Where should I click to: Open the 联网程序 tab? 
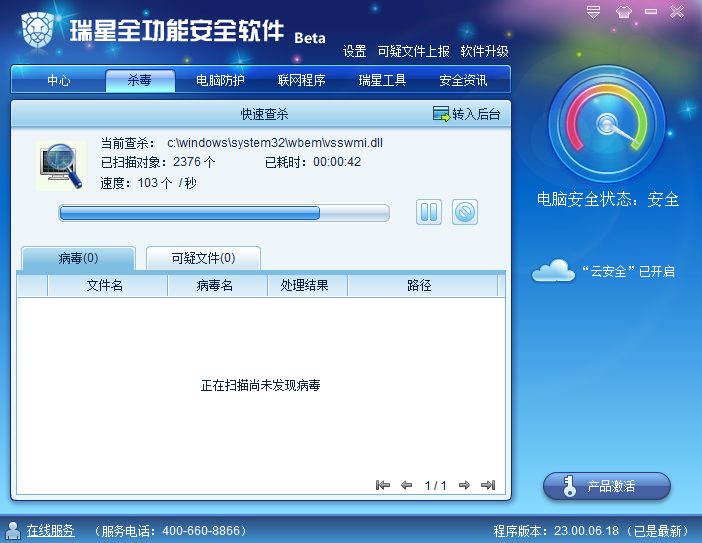pyautogui.click(x=301, y=80)
